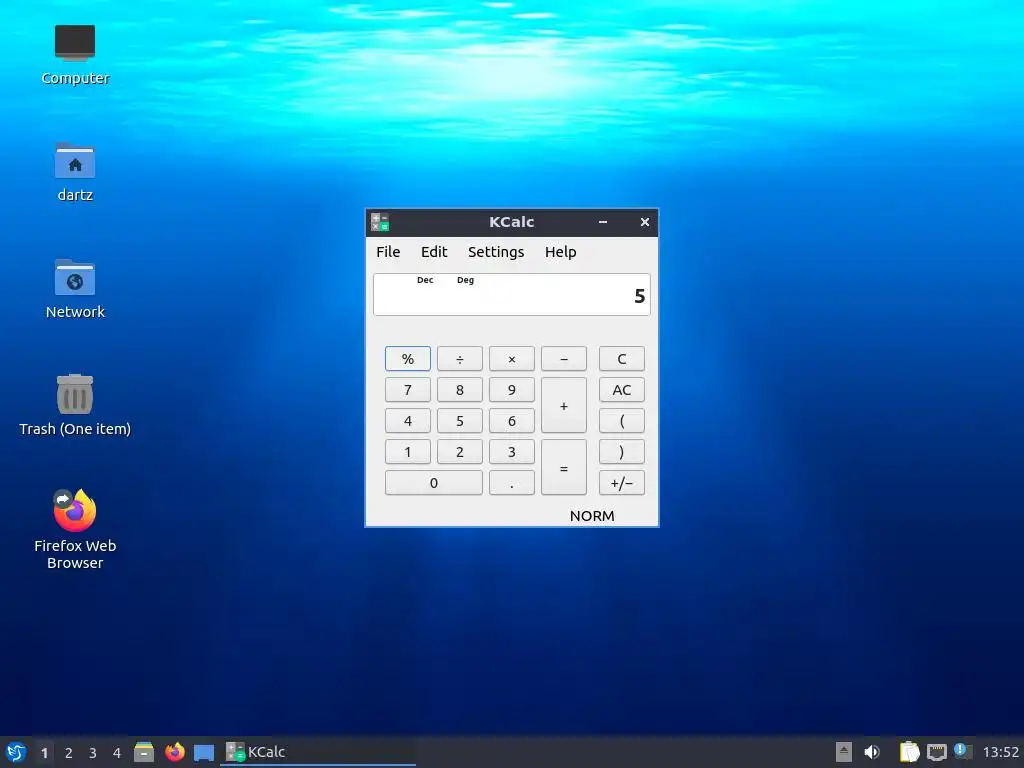
Task: Click digit 9 button
Action: pyautogui.click(x=511, y=390)
